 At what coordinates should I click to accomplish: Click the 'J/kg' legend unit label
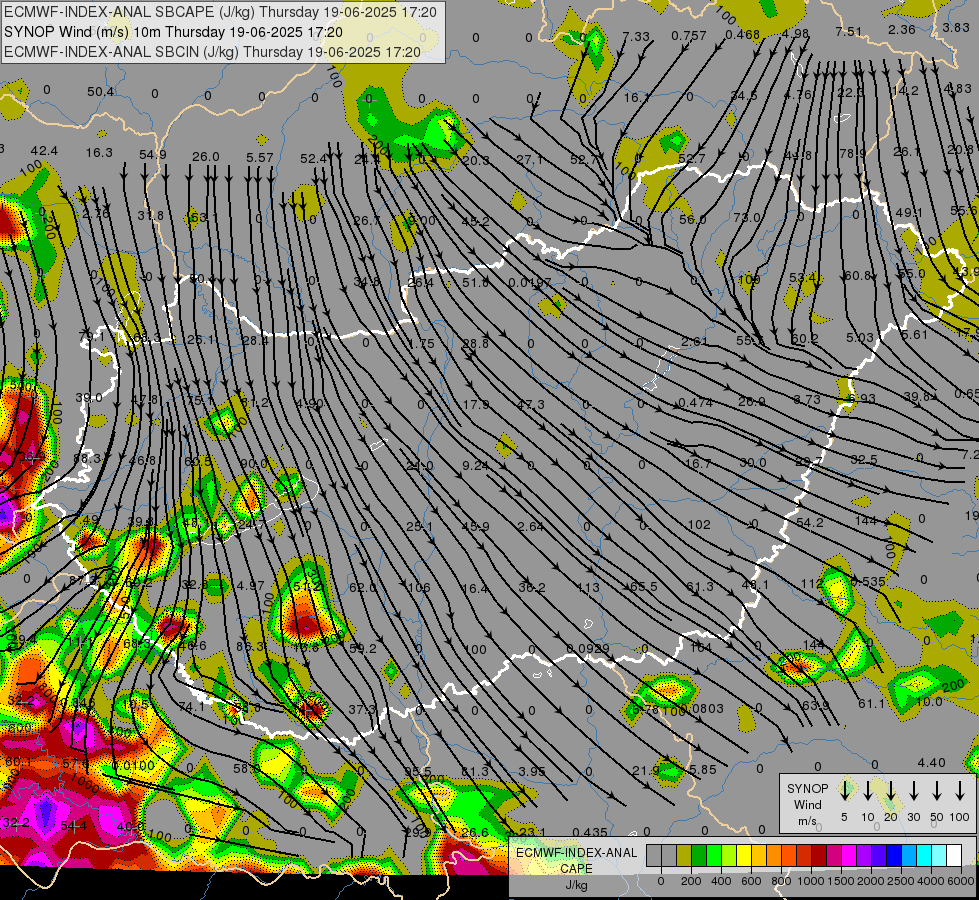[x=576, y=885]
